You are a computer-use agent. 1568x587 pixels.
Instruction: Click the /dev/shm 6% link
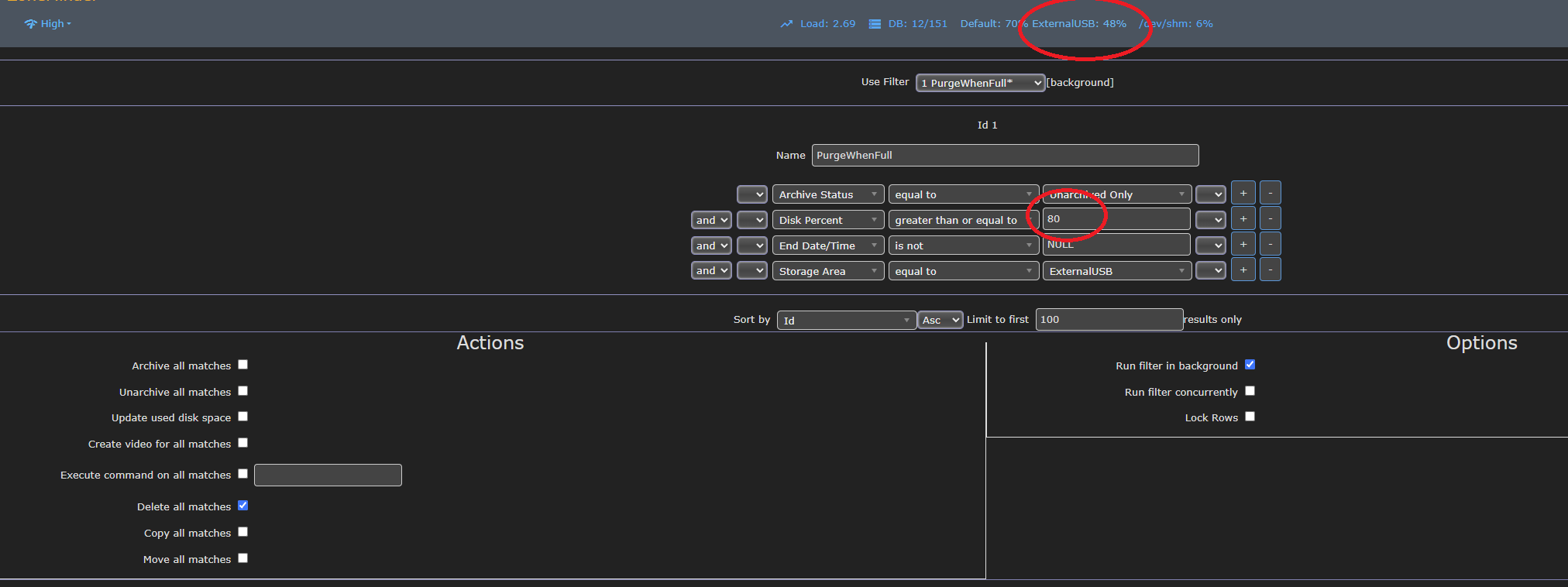point(1176,24)
